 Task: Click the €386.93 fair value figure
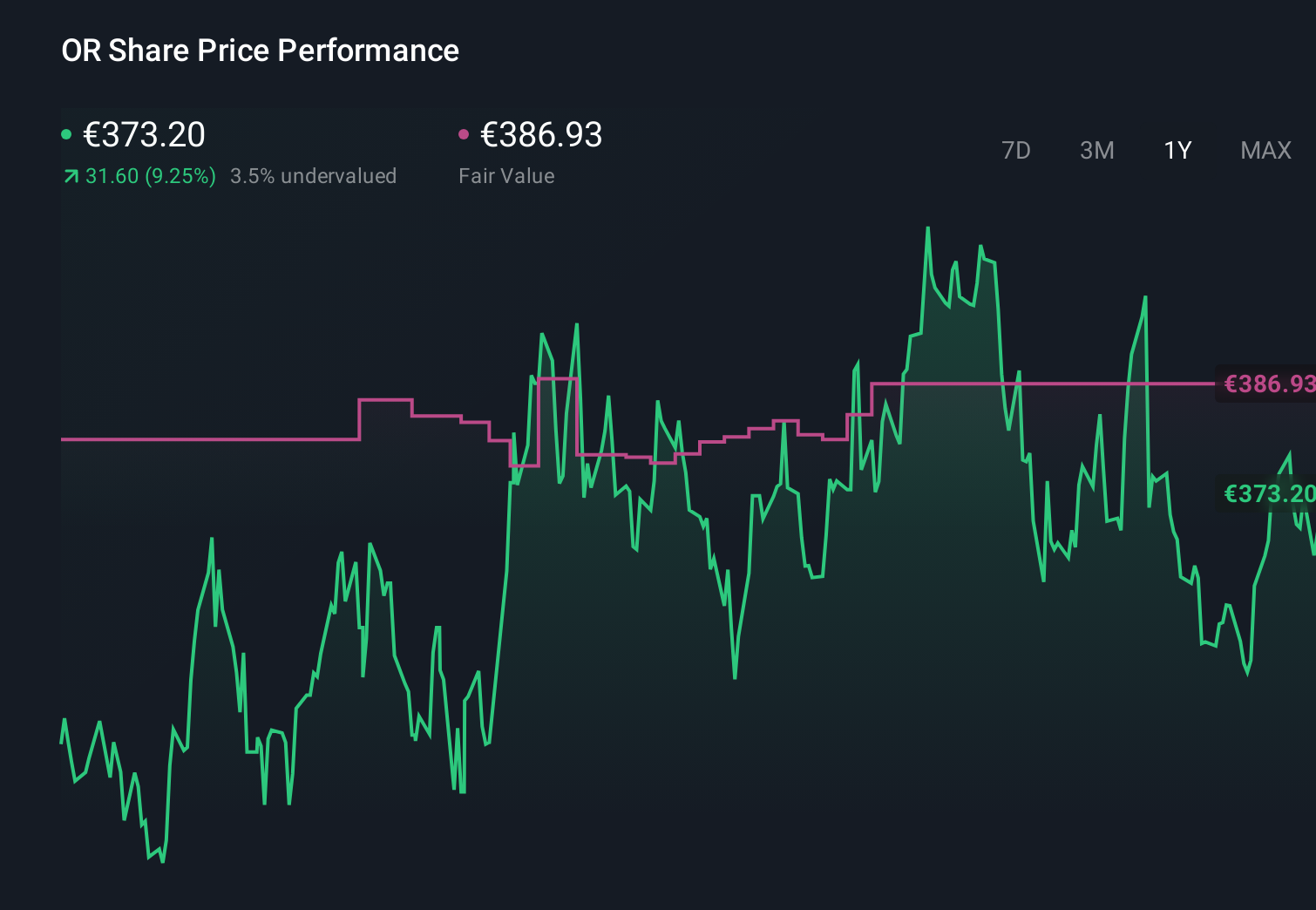(540, 135)
